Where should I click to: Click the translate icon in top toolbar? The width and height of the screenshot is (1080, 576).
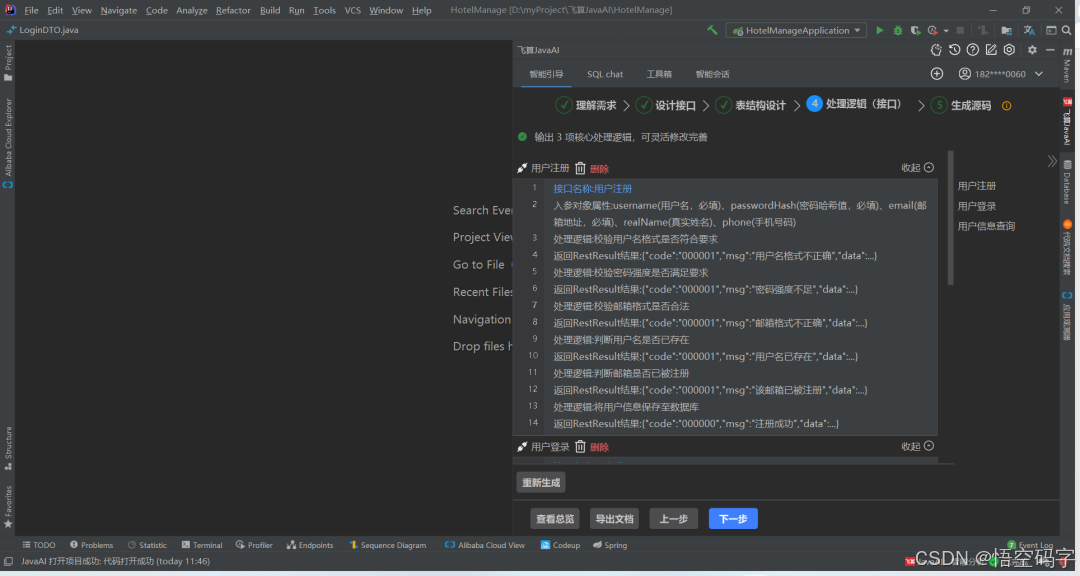(x=1029, y=30)
